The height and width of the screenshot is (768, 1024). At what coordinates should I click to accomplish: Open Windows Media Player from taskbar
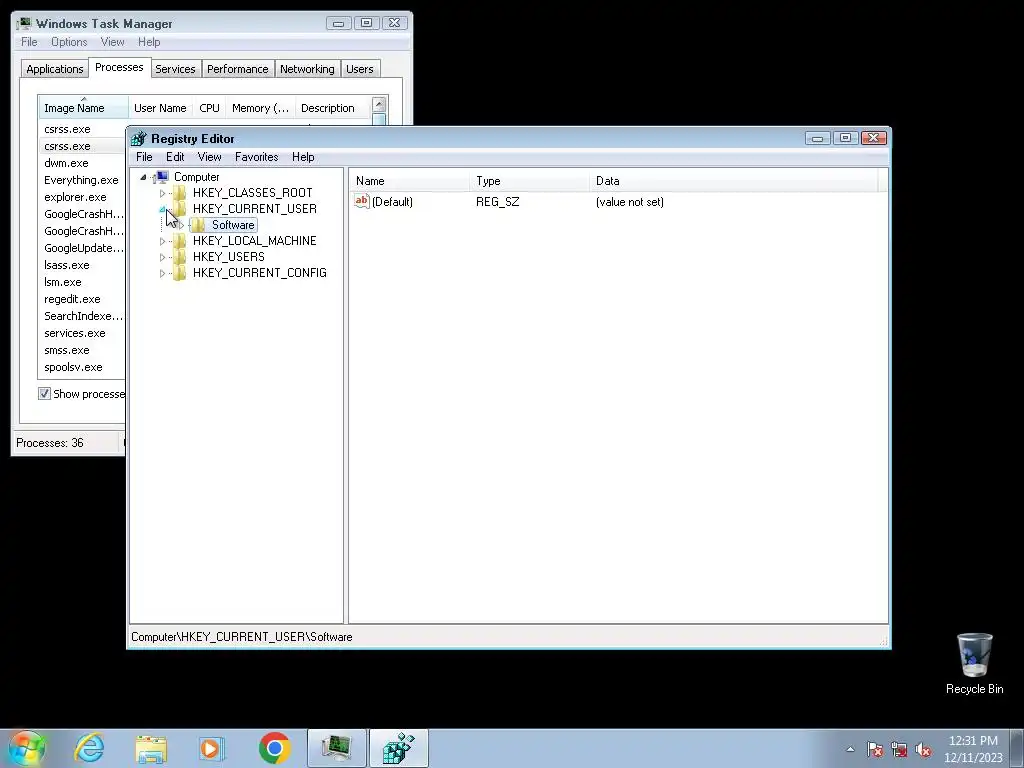tap(212, 748)
